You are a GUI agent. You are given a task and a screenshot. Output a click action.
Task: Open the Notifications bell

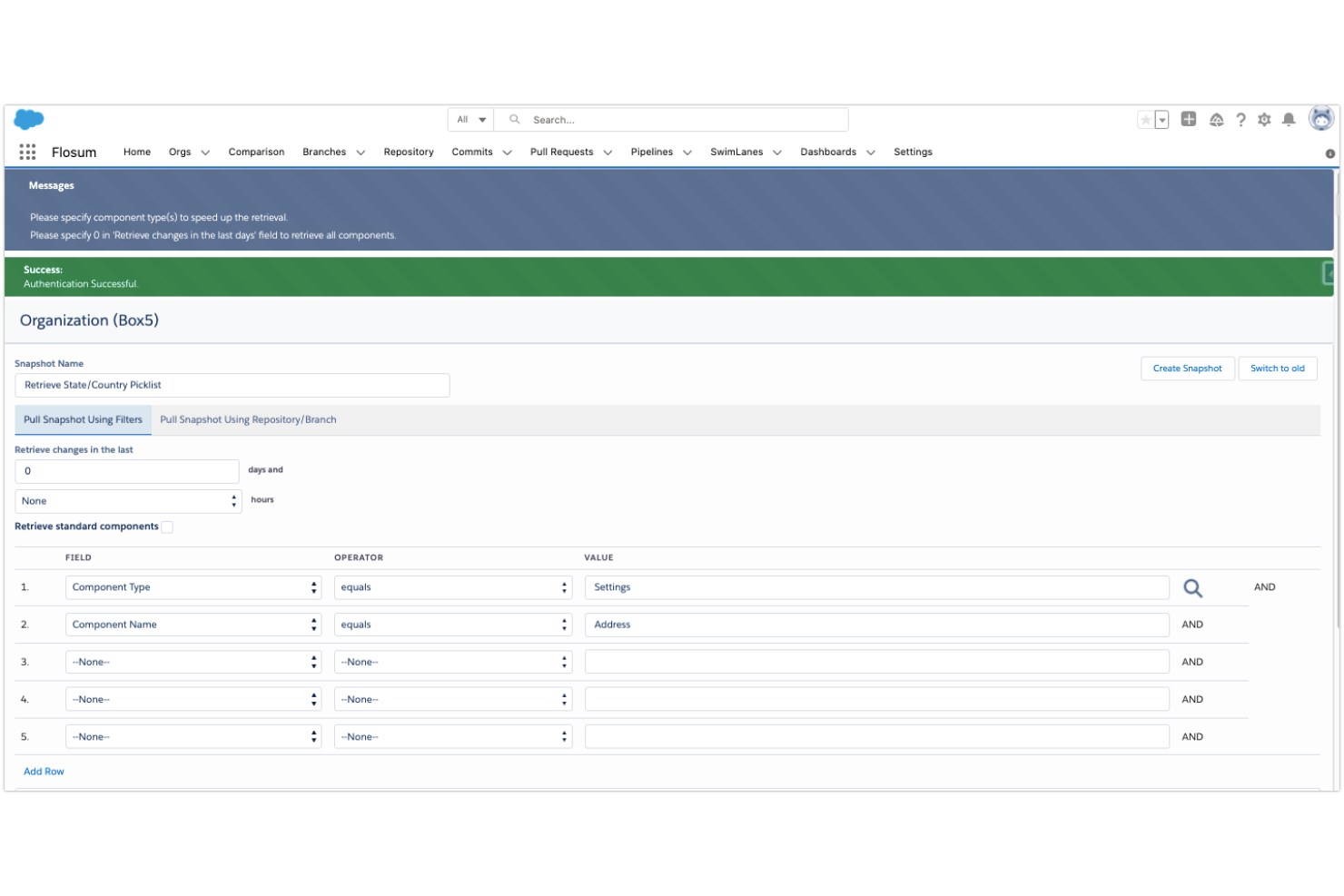[1288, 119]
